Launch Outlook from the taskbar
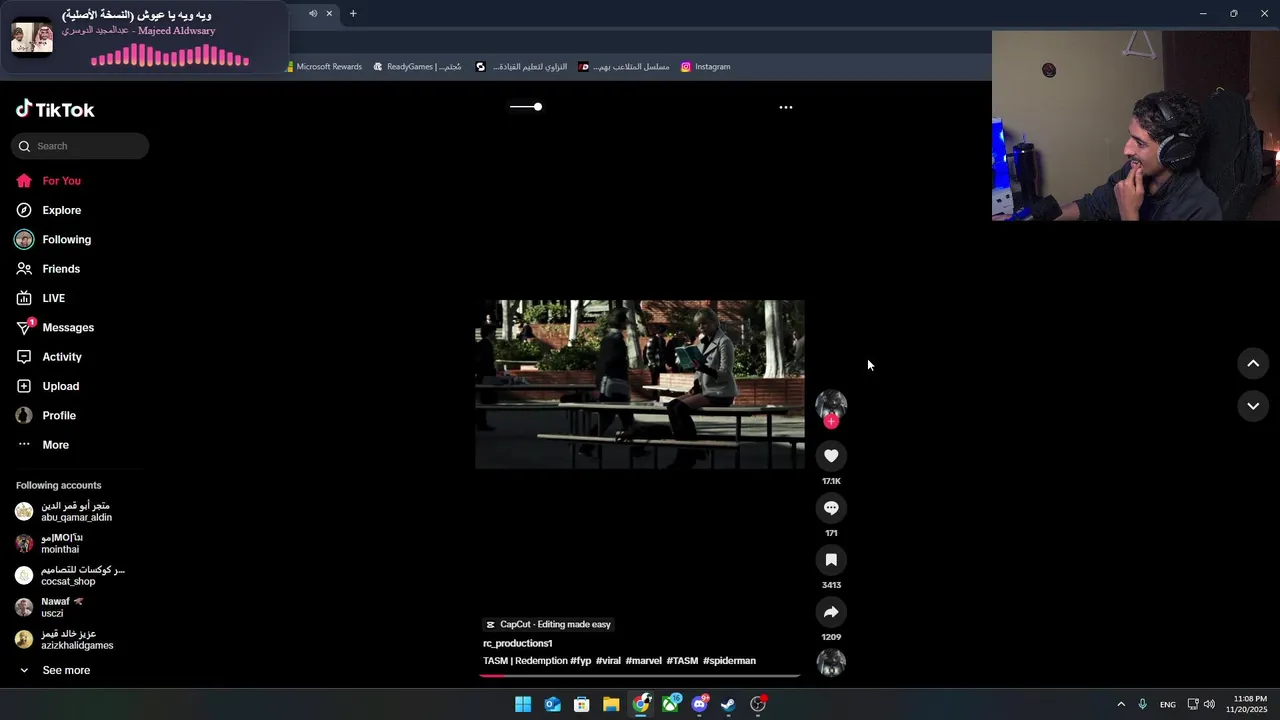 552,704
